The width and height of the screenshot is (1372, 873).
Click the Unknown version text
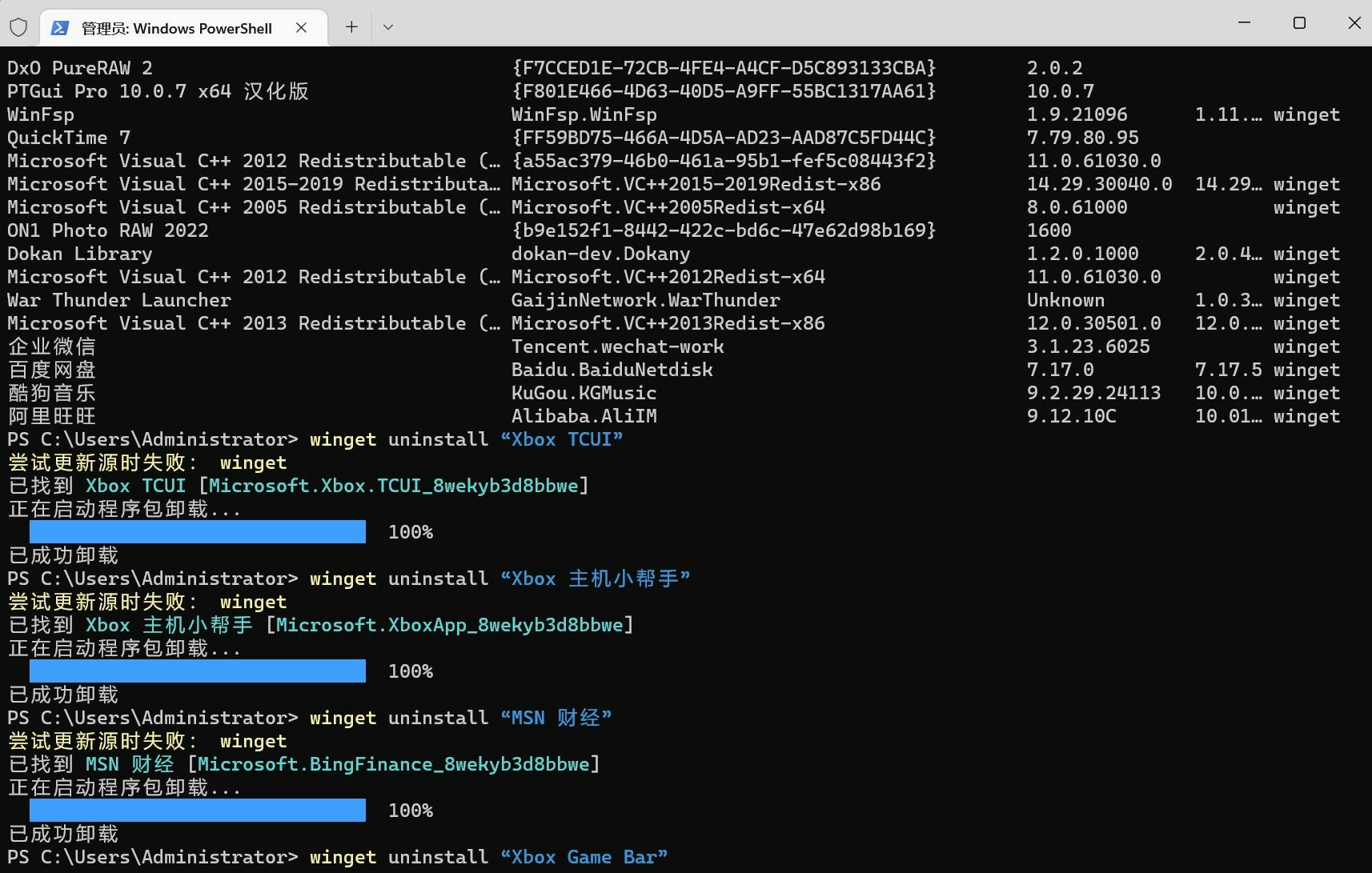point(1066,300)
